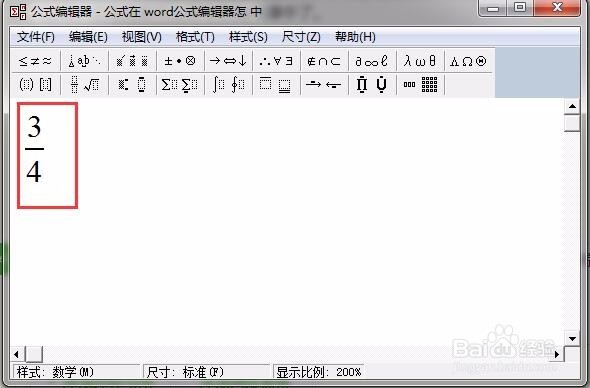Open the fence templates palette (brackets)

(x=35, y=84)
